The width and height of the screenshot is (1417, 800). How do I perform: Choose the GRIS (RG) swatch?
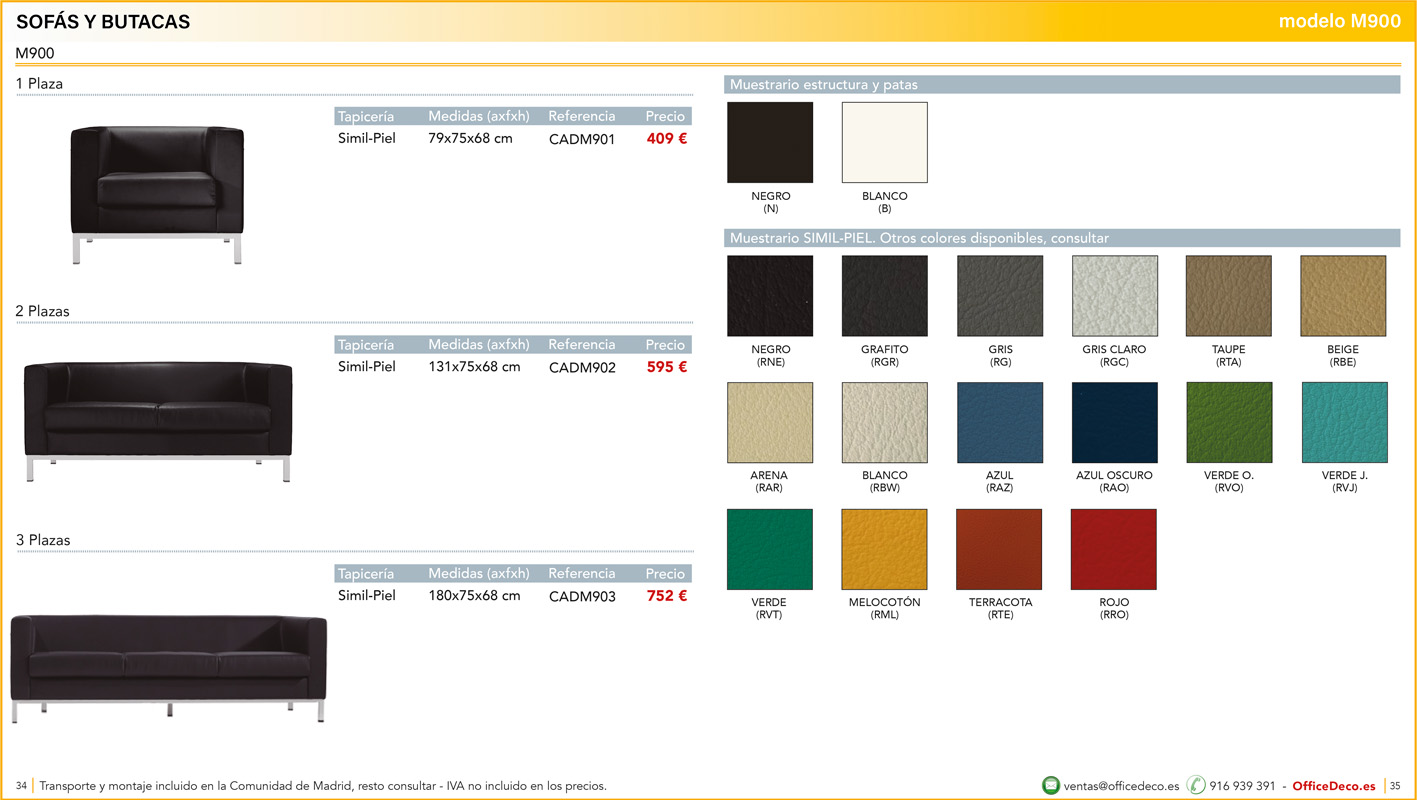(1000, 296)
